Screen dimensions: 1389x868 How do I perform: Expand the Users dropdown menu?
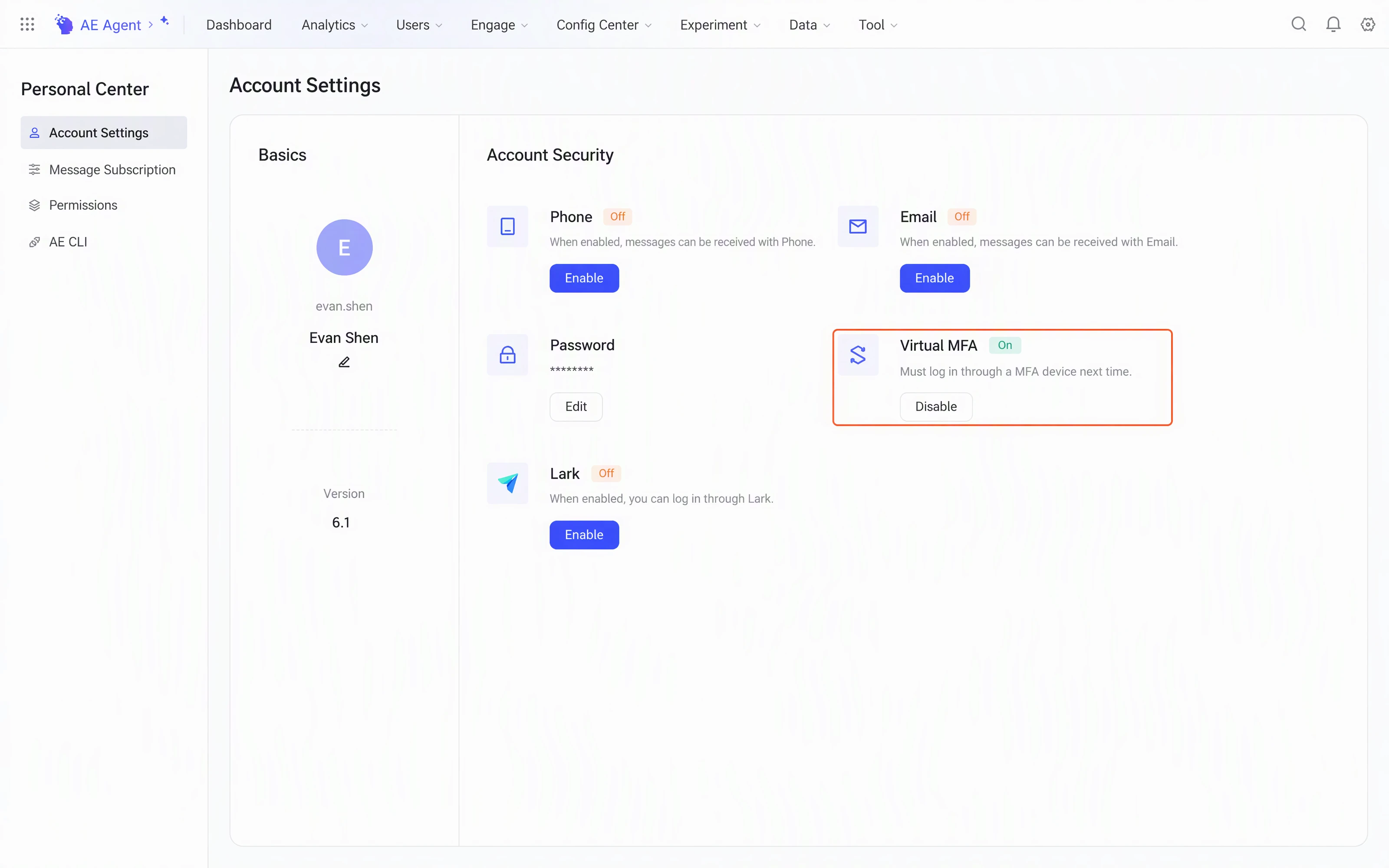coord(419,25)
